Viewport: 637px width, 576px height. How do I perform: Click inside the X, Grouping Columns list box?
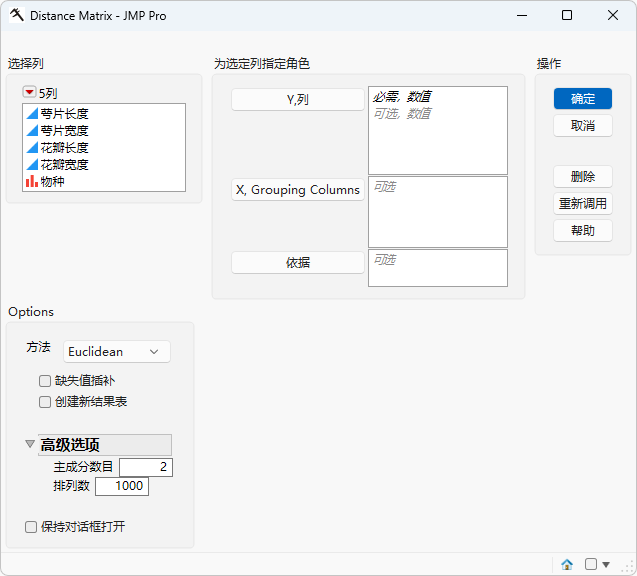tap(438, 212)
